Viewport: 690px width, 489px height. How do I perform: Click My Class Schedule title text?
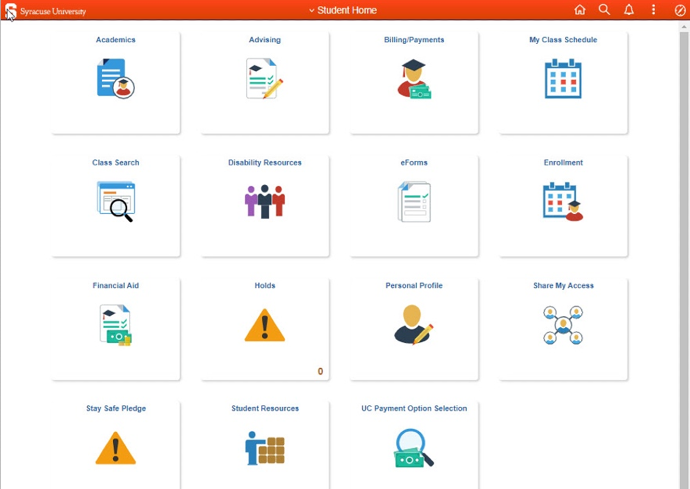pyautogui.click(x=563, y=40)
